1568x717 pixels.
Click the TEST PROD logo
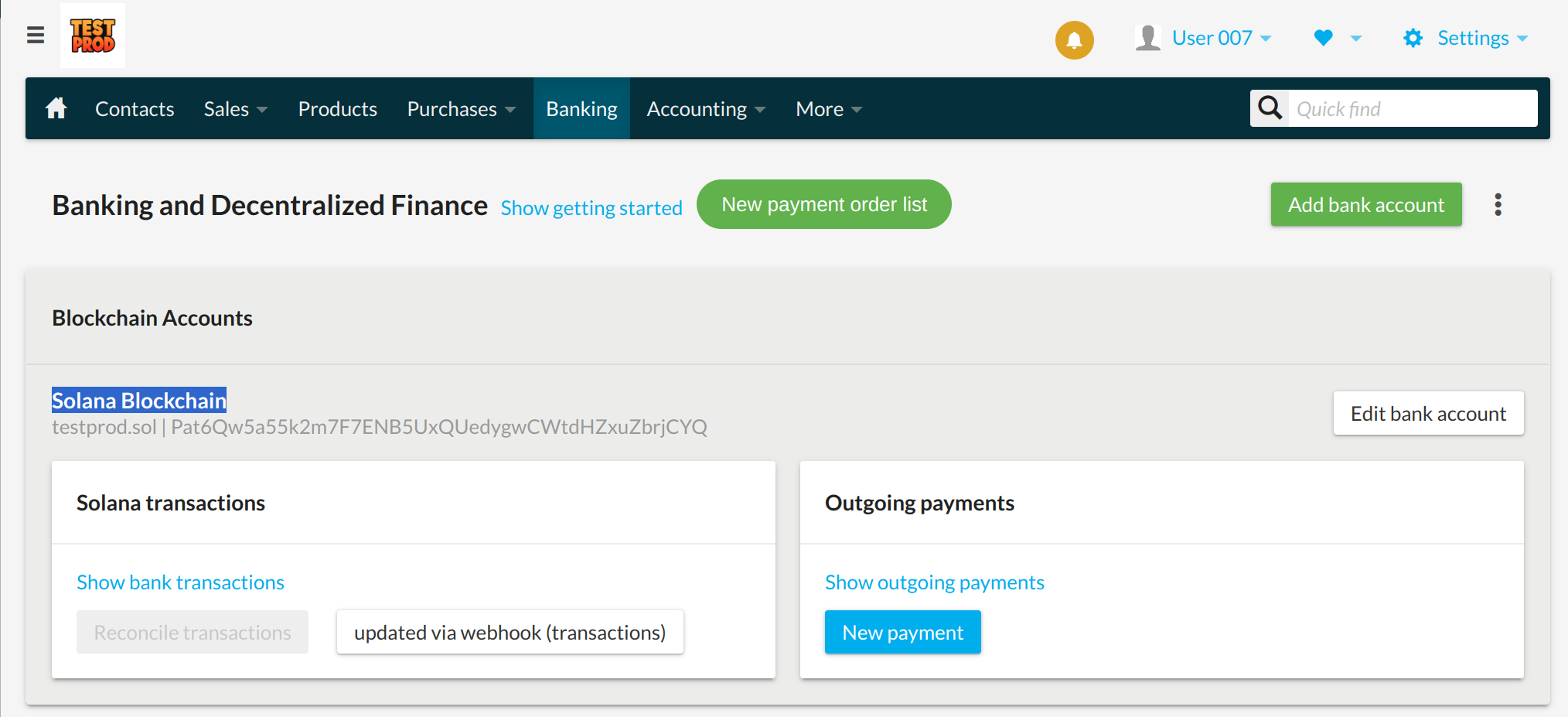[x=93, y=36]
